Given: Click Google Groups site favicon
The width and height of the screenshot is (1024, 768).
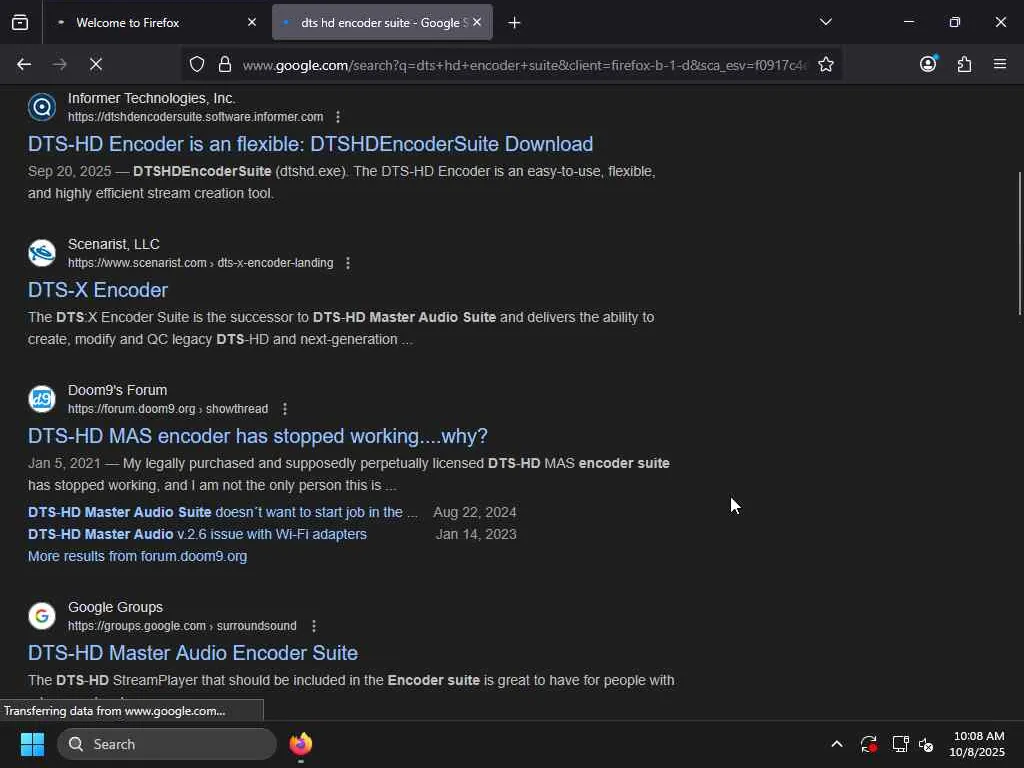Looking at the screenshot, I should pyautogui.click(x=42, y=616).
